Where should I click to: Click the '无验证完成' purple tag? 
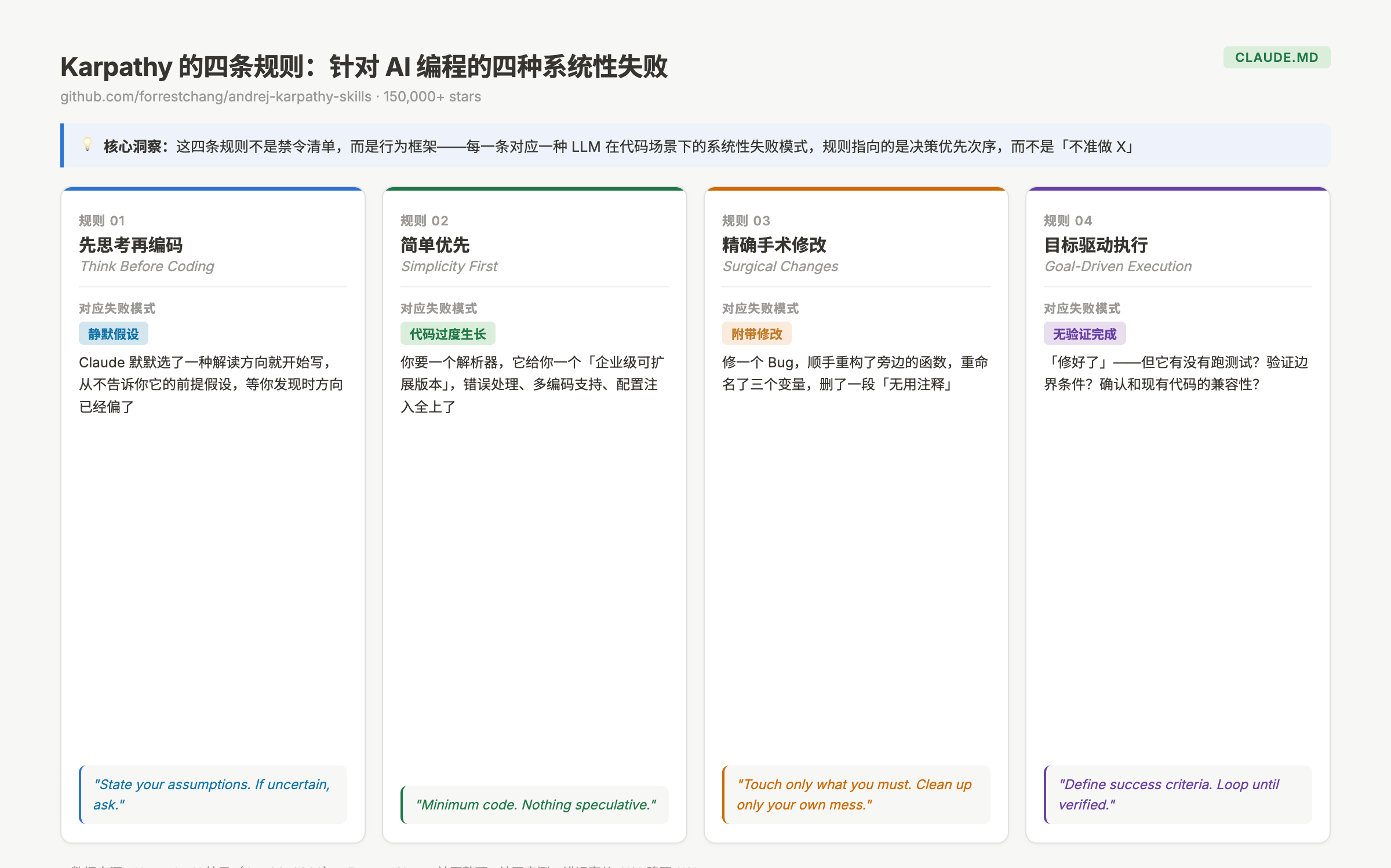point(1084,334)
